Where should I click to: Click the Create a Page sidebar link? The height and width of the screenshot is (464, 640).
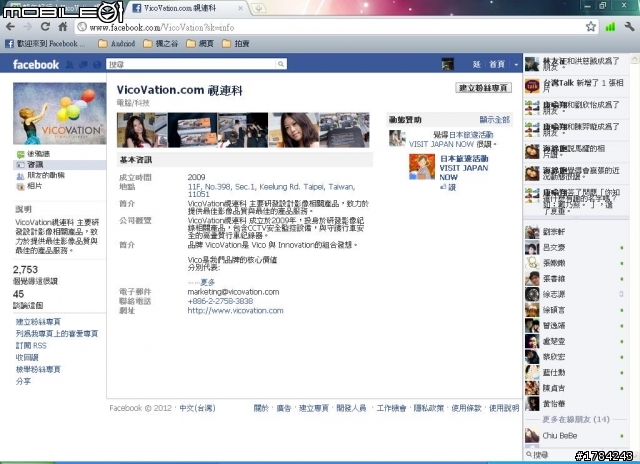point(38,322)
